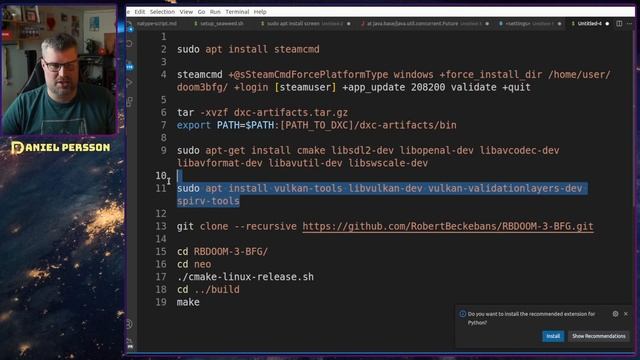Click the 'cd ../build' line
640x360 pixels.
[208, 289]
